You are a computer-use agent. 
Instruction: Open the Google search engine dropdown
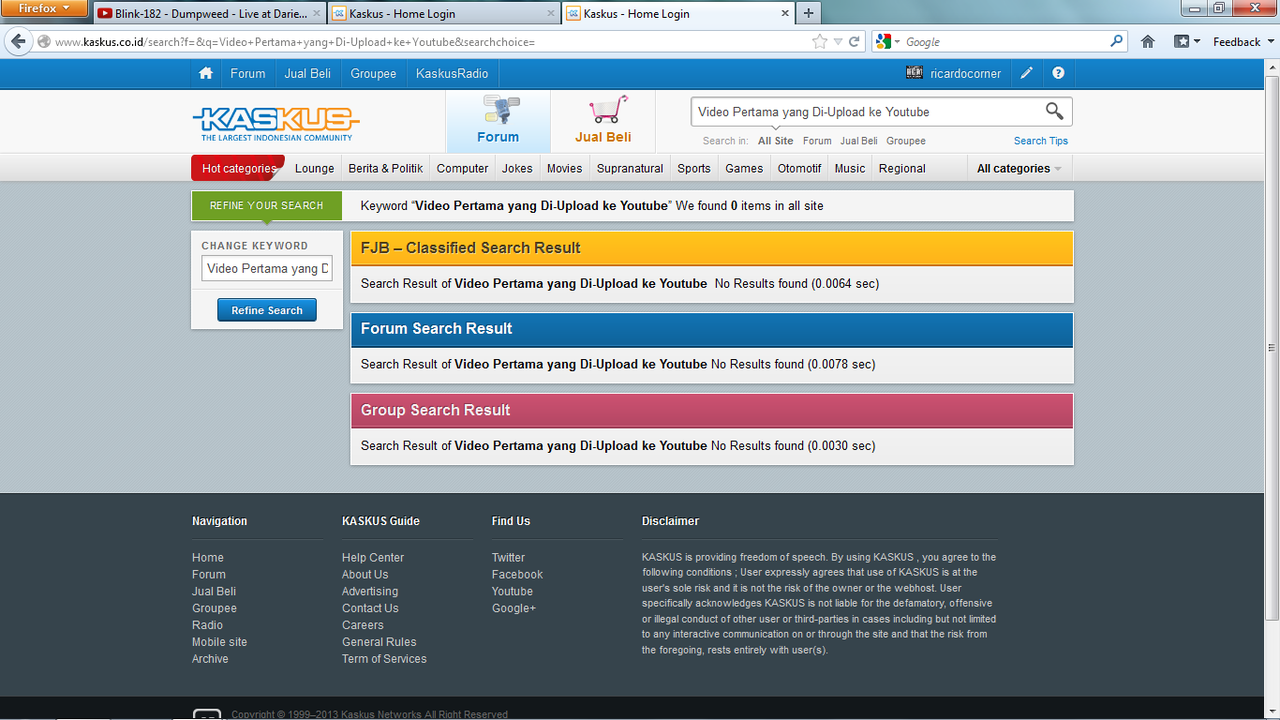point(888,42)
